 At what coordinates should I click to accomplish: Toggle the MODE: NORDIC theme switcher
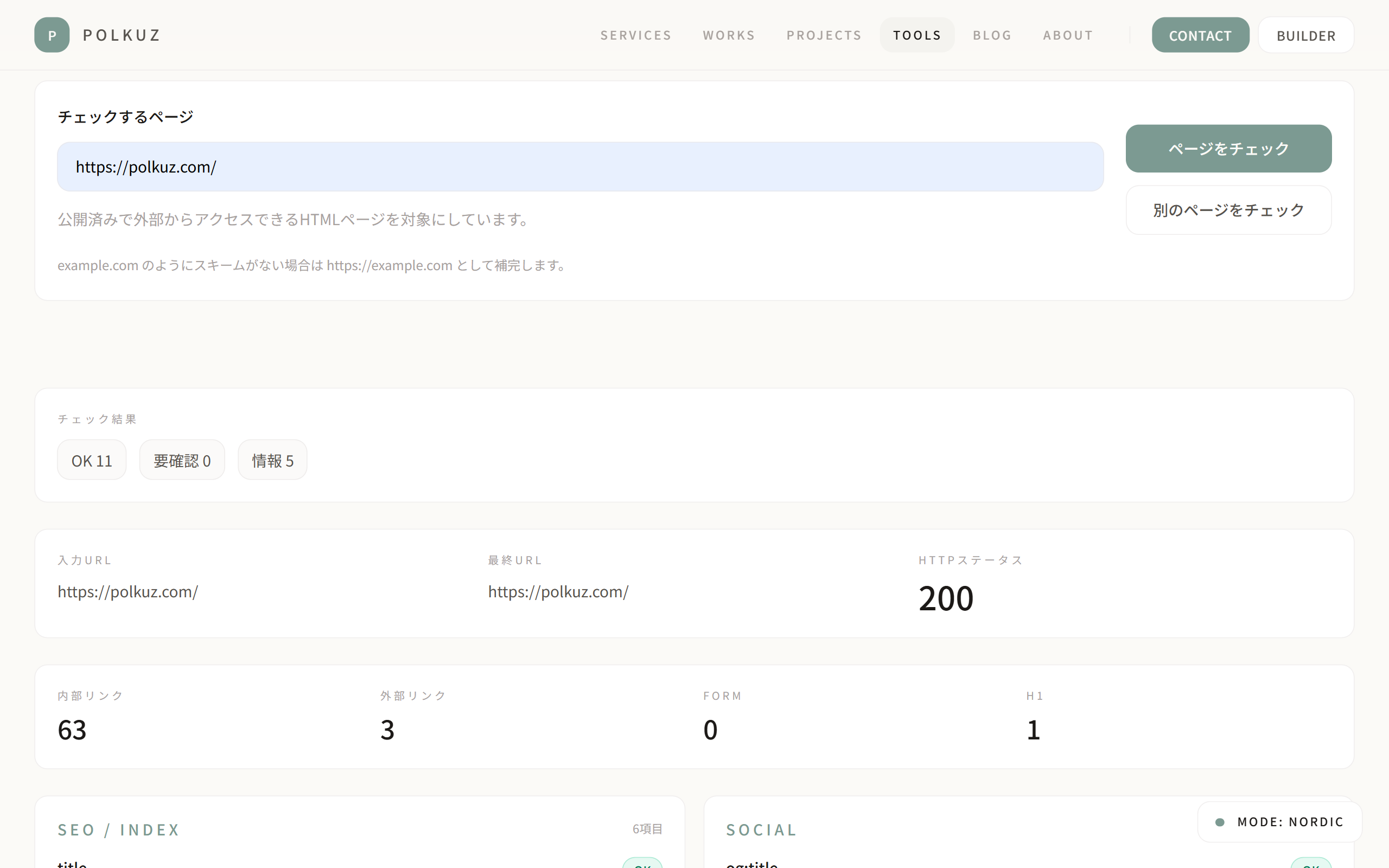(x=1279, y=821)
